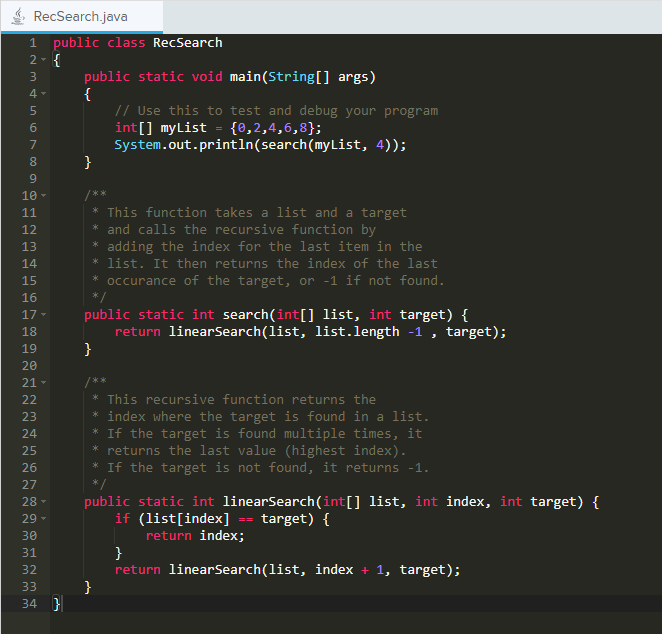This screenshot has width=662, height=634.
Task: Click line number 32 in the gutter
Action: (x=29, y=570)
